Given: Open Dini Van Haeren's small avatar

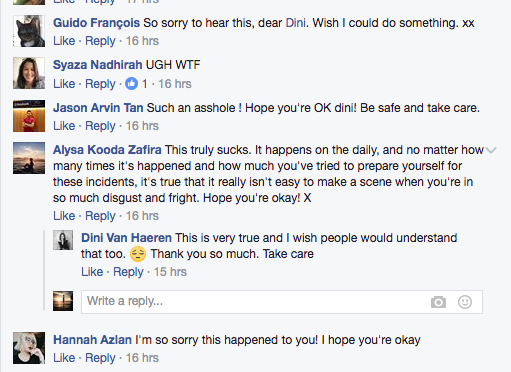Looking at the screenshot, I should click(x=63, y=240).
